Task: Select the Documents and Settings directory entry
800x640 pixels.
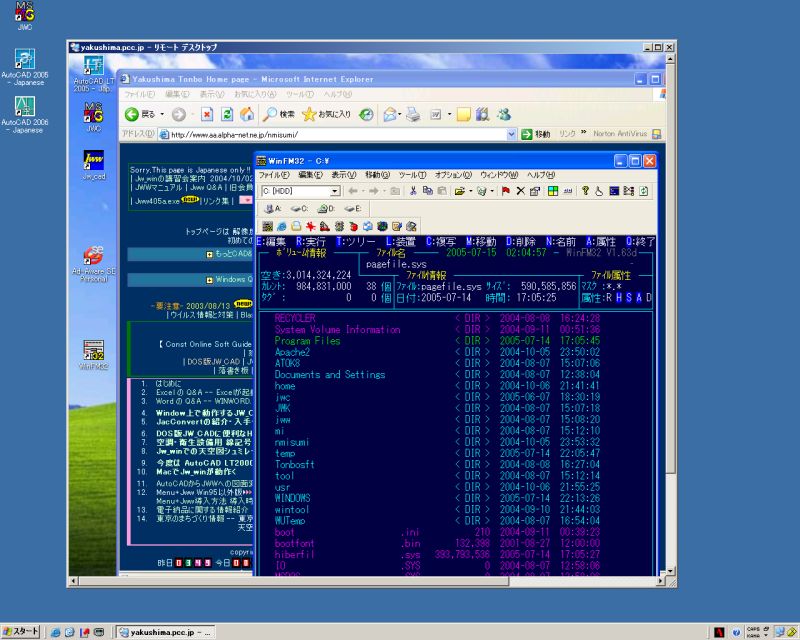Action: tap(329, 375)
